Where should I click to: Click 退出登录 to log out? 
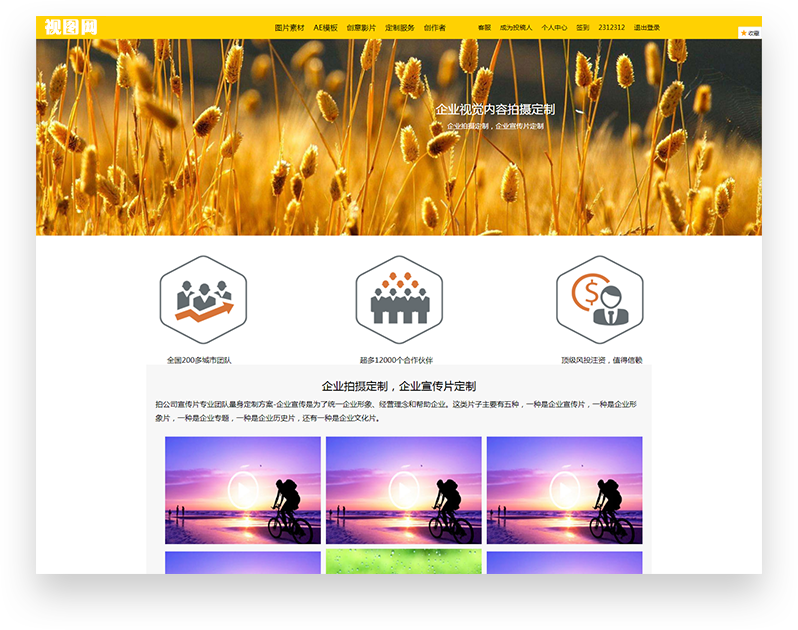point(647,27)
